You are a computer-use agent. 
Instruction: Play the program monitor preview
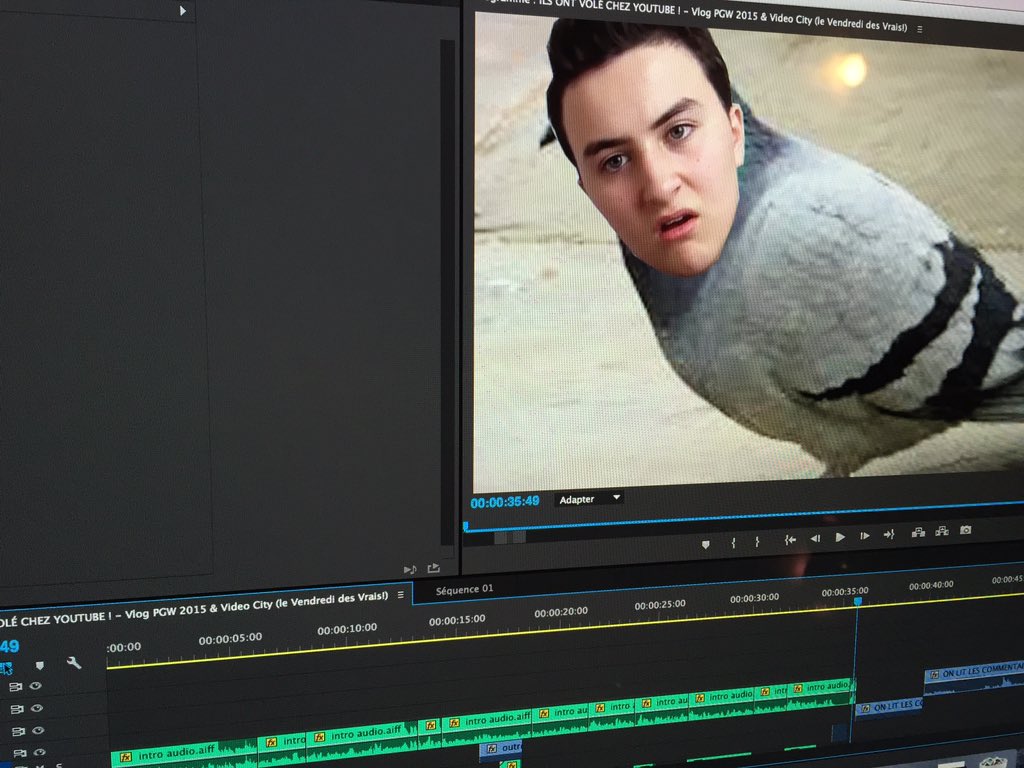[840, 537]
